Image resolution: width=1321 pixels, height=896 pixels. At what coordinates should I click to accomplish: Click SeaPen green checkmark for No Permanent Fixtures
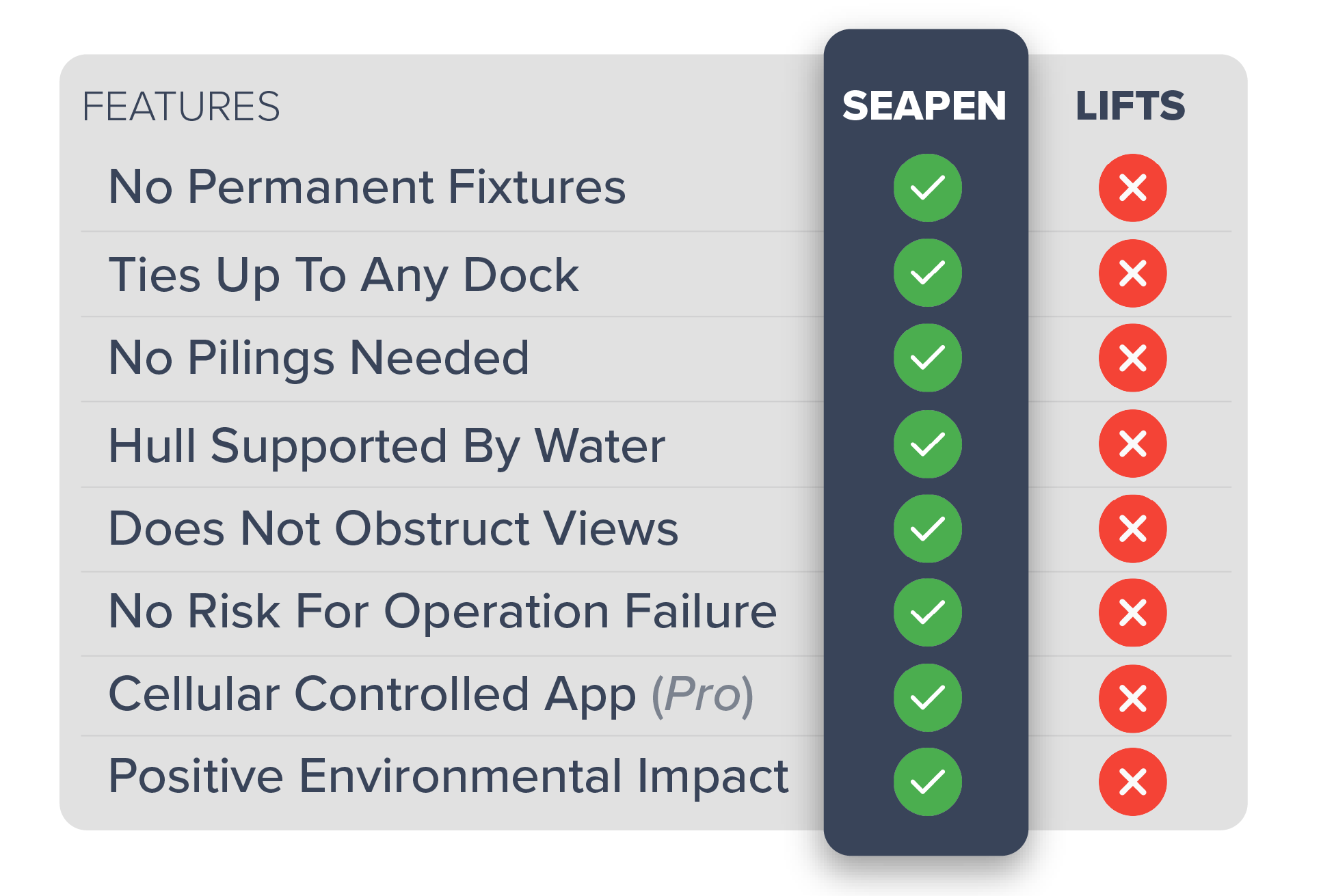click(927, 187)
